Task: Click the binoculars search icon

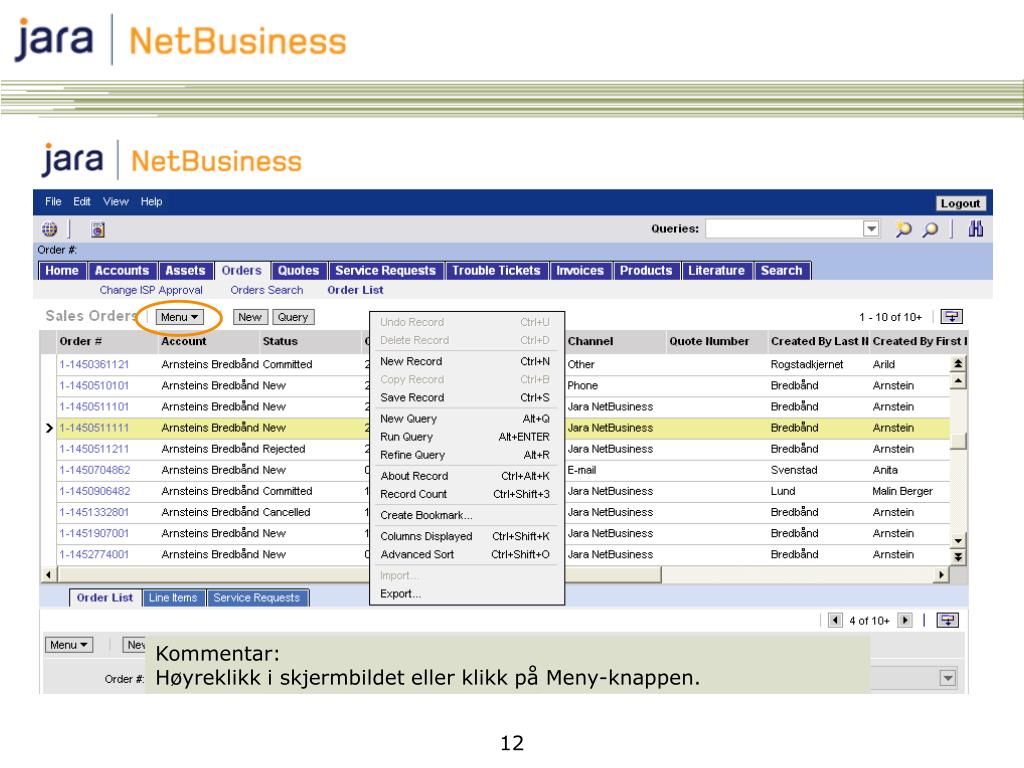Action: 976,229
